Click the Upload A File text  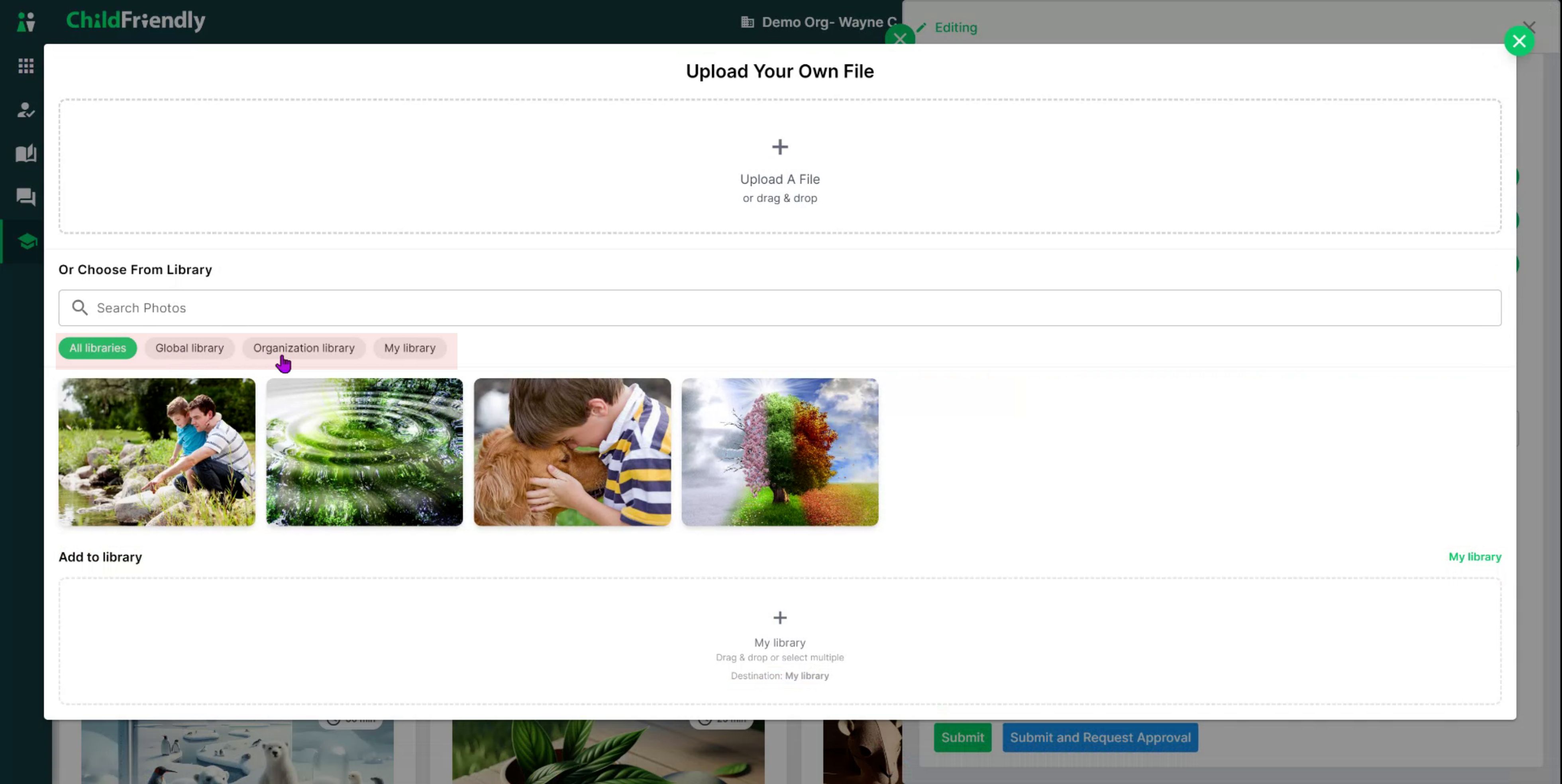780,179
